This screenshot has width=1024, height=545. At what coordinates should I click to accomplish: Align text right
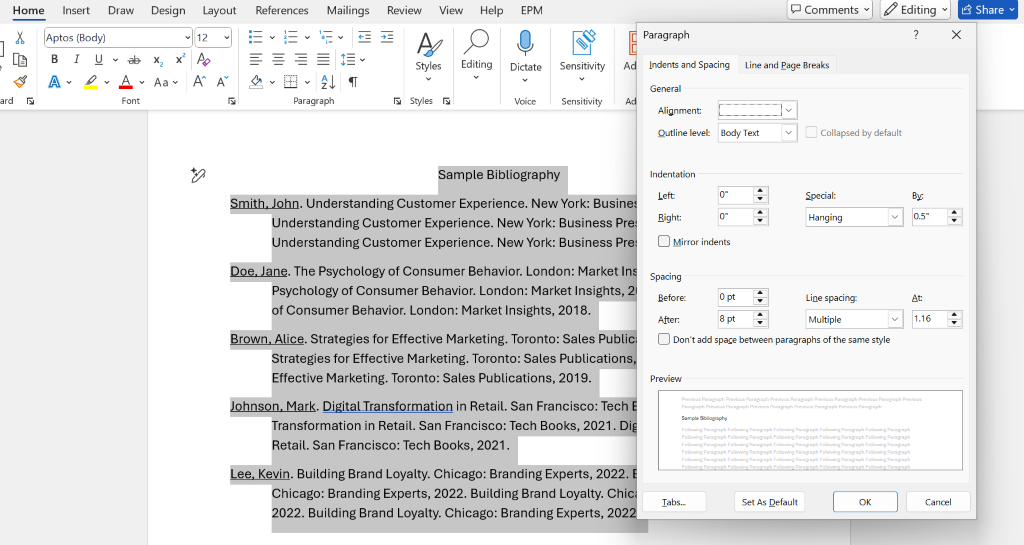[x=301, y=60]
